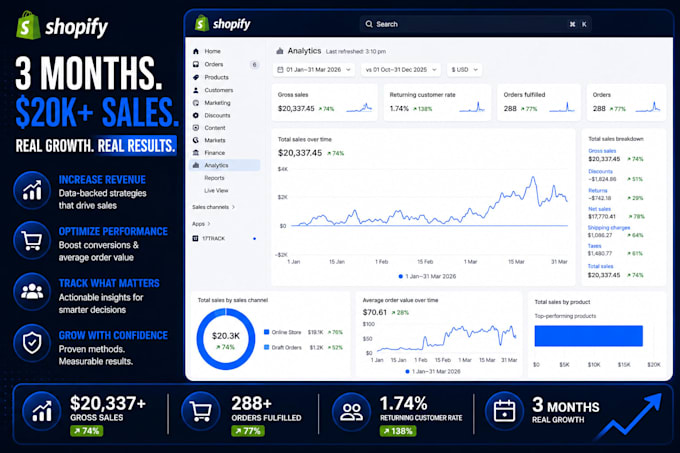The width and height of the screenshot is (680, 453).
Task: Open Live View under Analytics
Action: 216,190
